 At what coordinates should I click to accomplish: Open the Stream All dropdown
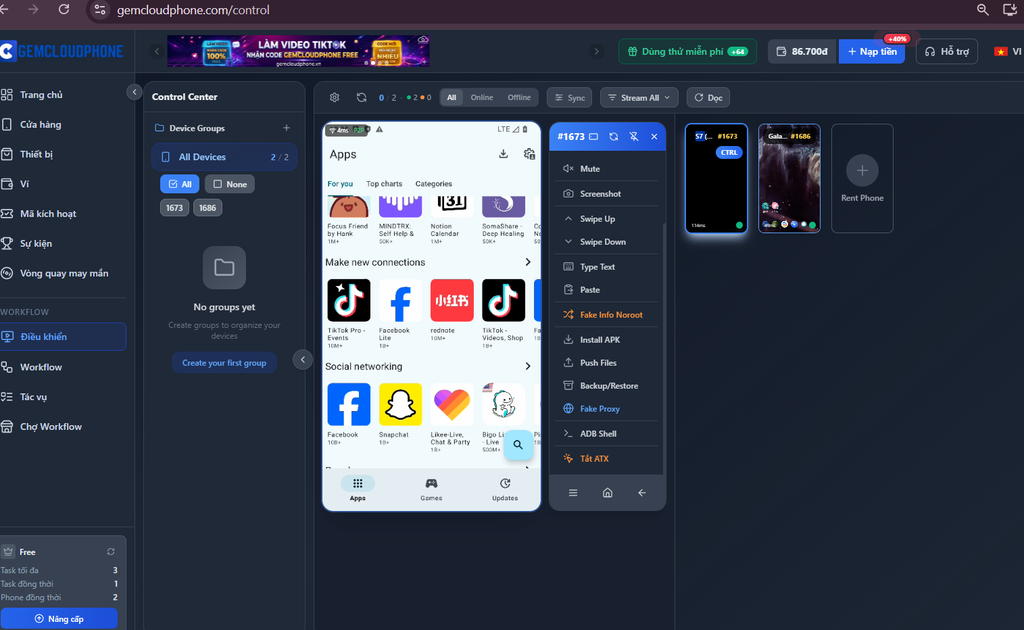tap(639, 97)
